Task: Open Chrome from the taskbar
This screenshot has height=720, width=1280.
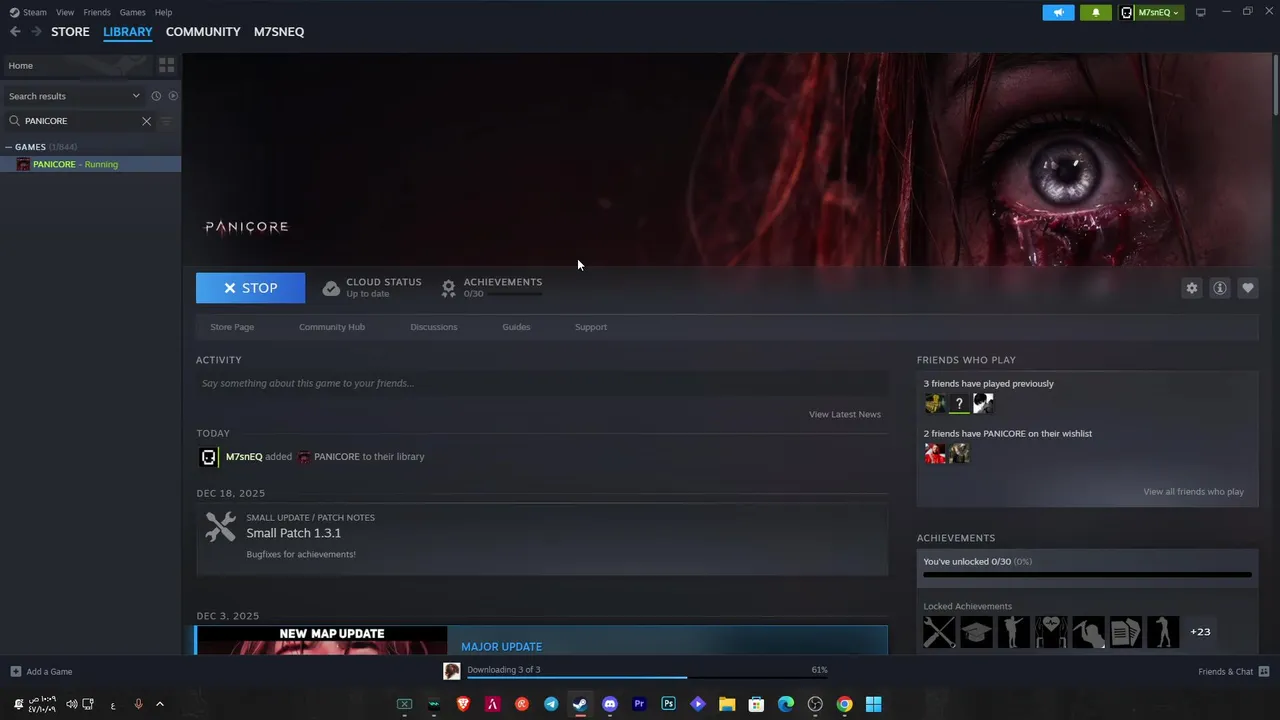Action: (844, 704)
